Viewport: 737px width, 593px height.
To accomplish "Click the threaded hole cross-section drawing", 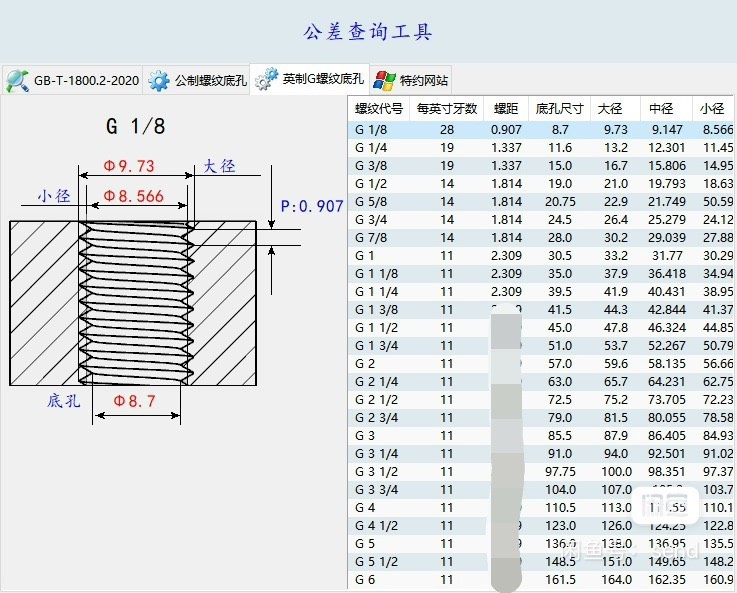I will (x=133, y=303).
